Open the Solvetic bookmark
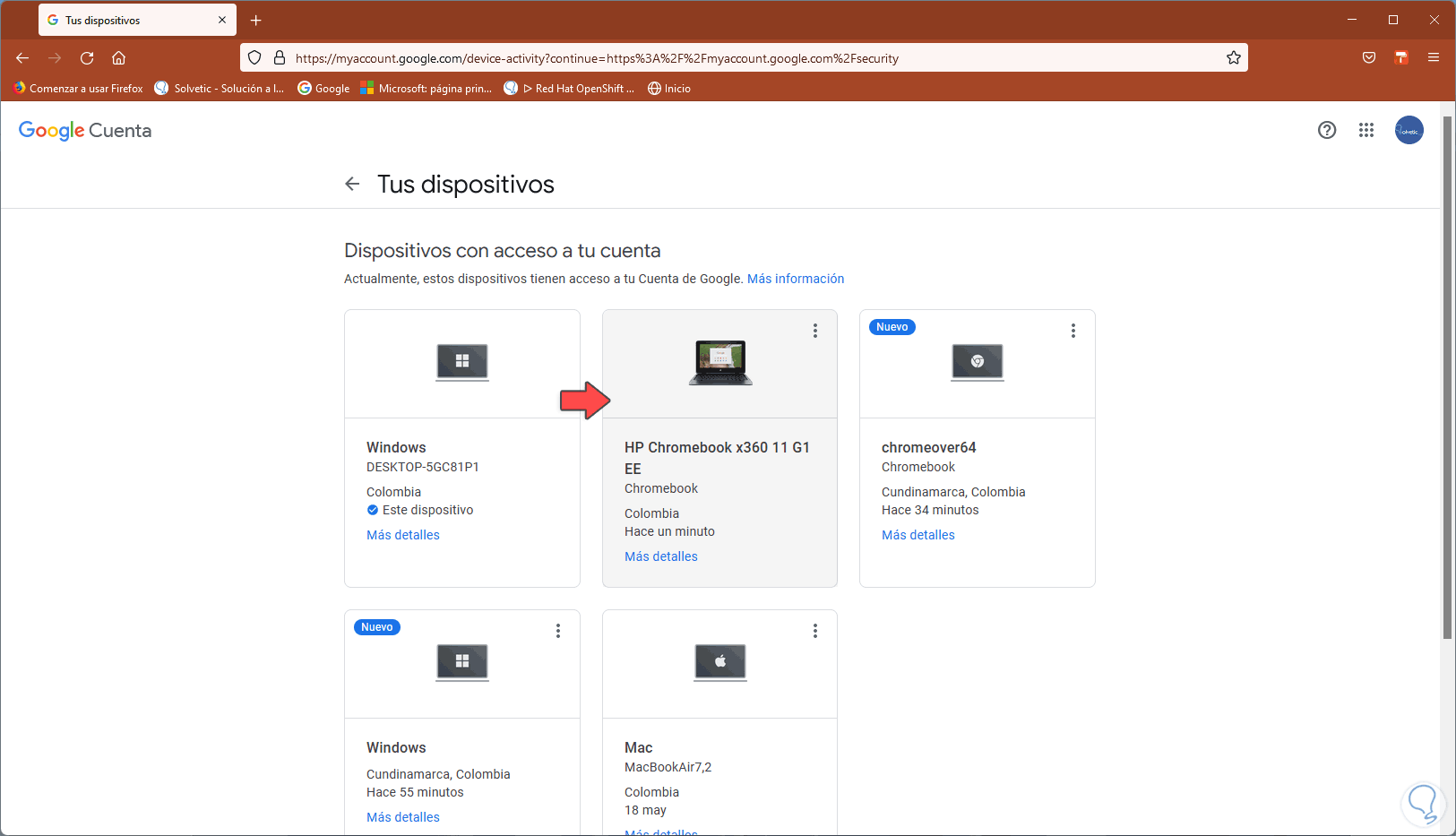 point(220,89)
